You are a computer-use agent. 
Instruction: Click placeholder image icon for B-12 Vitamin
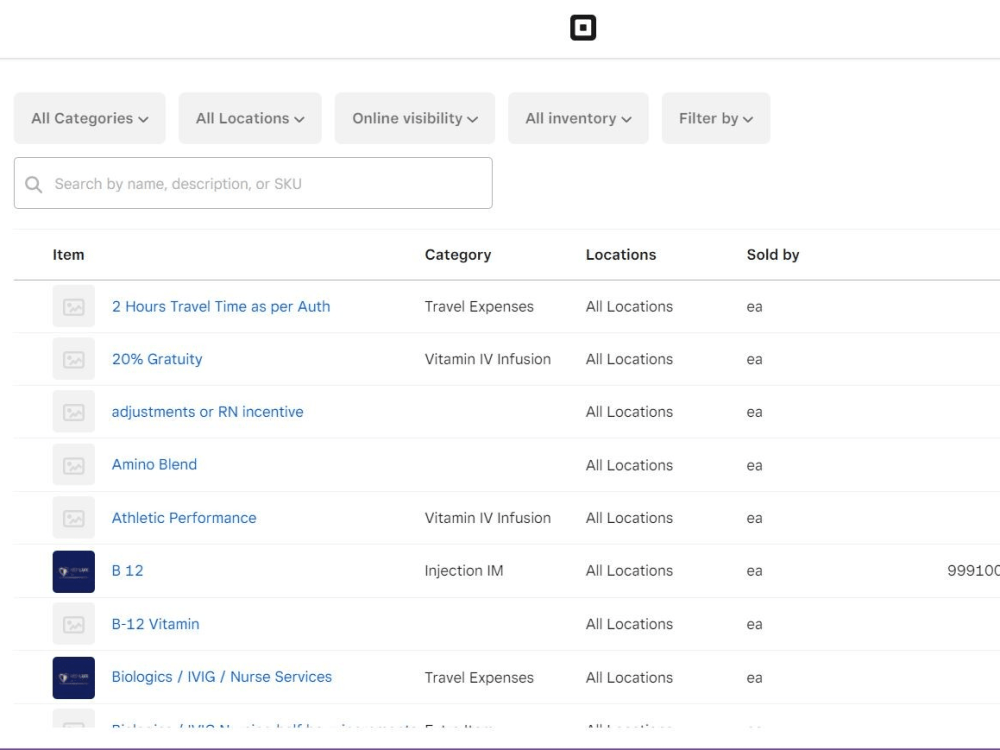[x=74, y=624]
